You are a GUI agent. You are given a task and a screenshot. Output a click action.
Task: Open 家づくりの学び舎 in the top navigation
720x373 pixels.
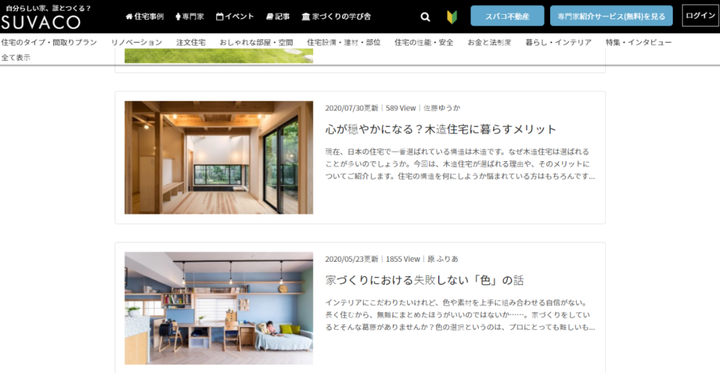pyautogui.click(x=336, y=17)
